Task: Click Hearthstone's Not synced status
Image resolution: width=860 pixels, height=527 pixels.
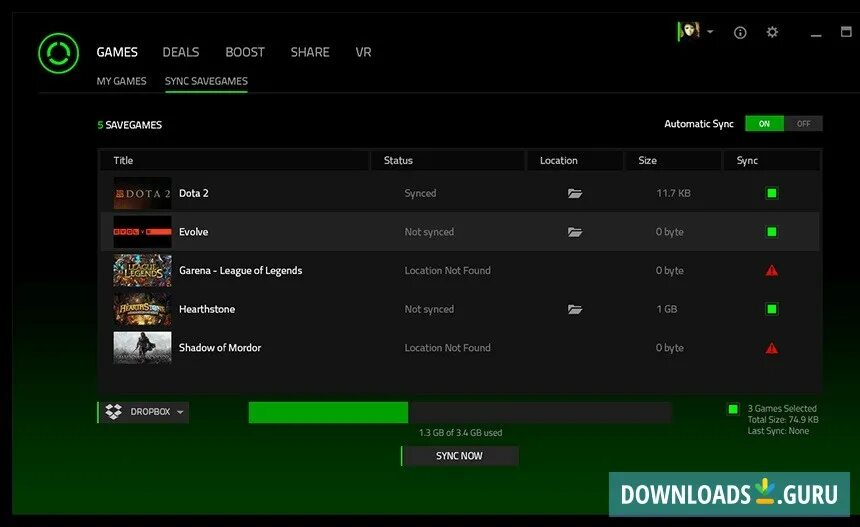Action: (x=429, y=309)
